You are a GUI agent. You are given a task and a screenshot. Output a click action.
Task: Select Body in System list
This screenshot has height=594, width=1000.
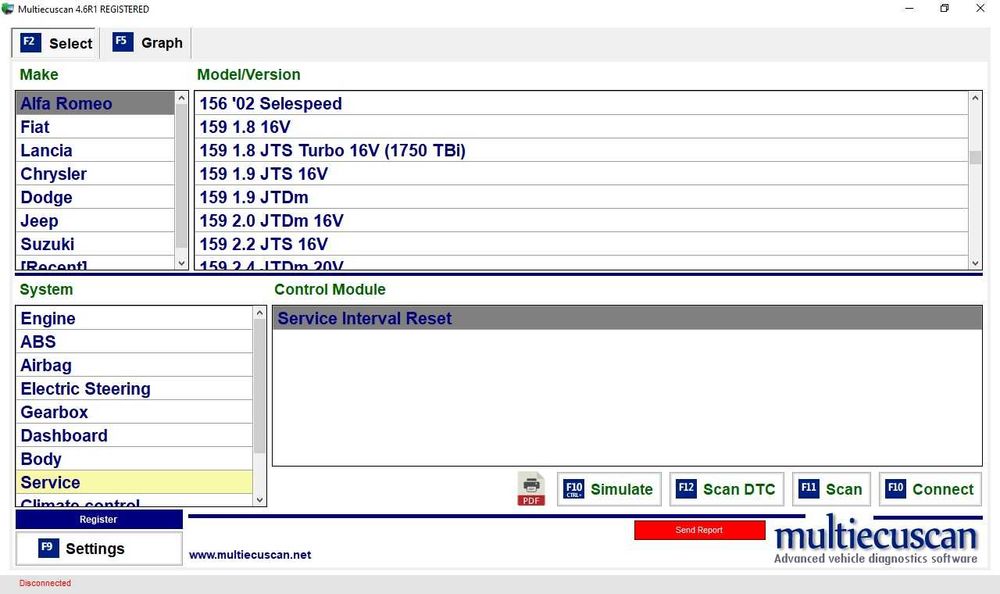pos(135,460)
